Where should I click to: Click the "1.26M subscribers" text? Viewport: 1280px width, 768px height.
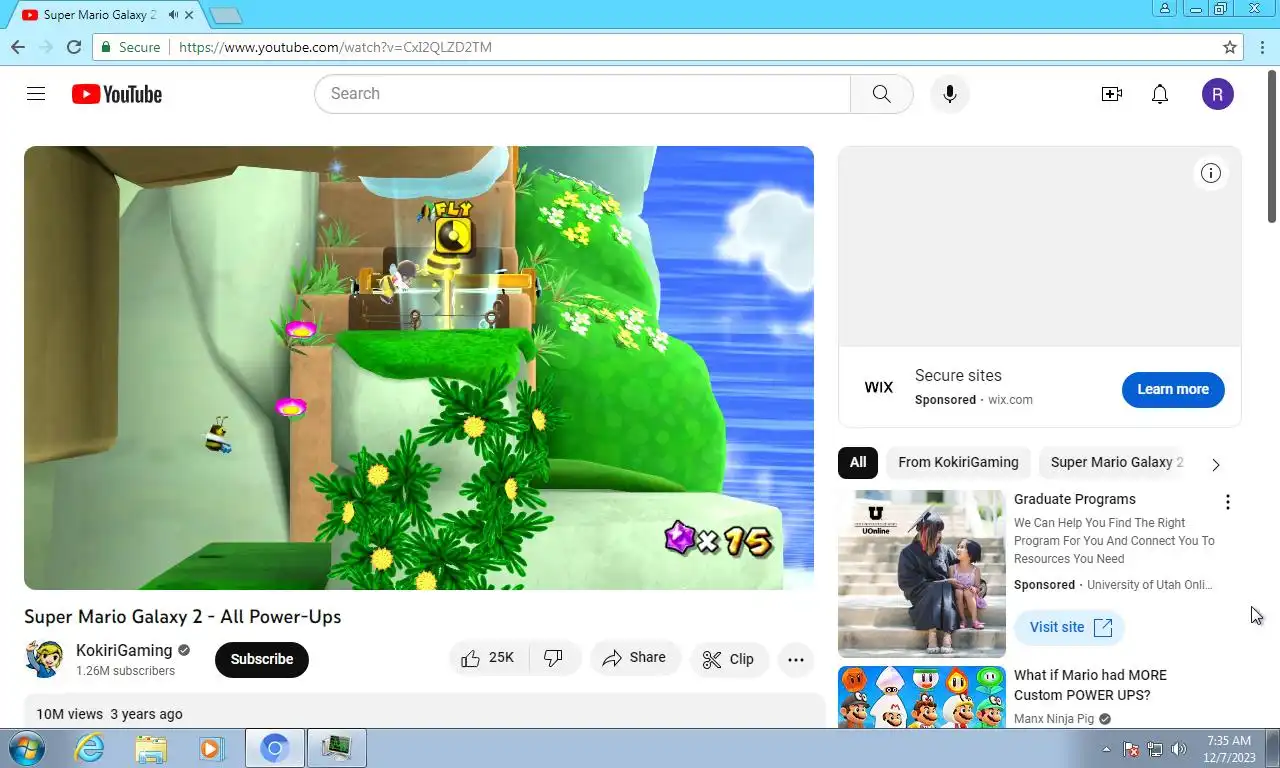[x=125, y=671]
